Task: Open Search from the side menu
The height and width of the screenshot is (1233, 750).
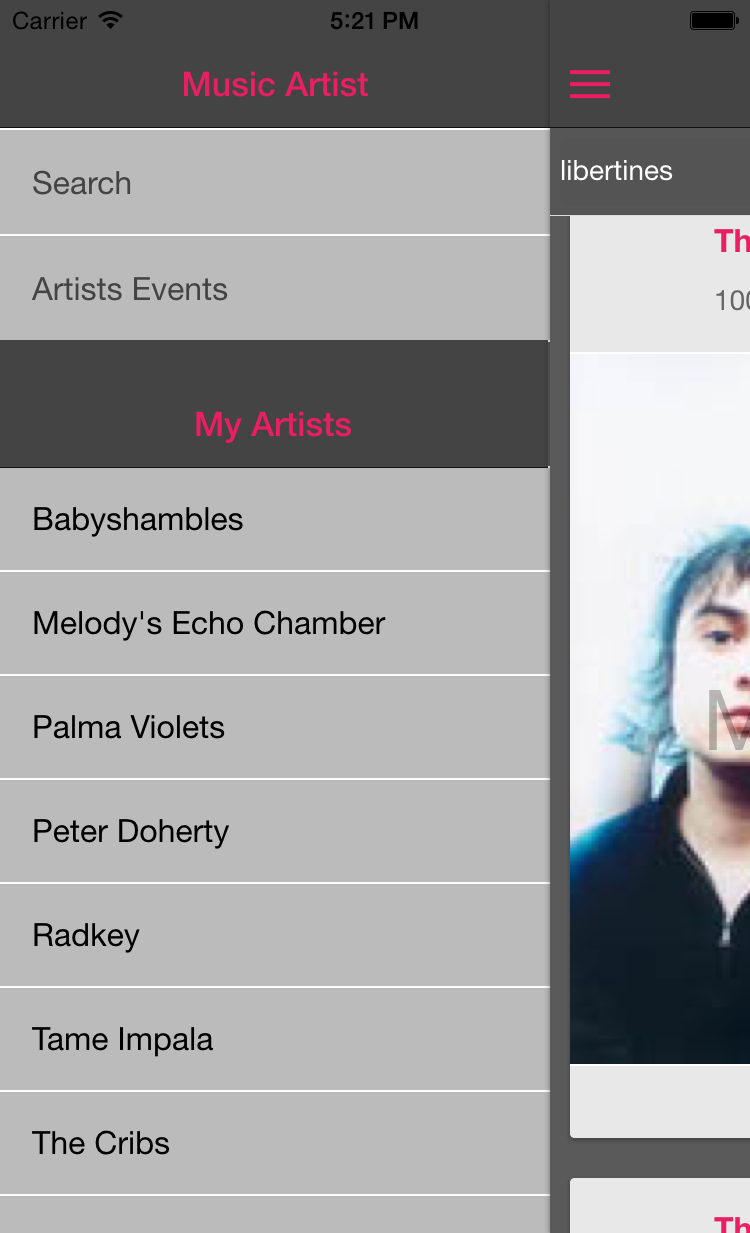Action: click(x=274, y=183)
